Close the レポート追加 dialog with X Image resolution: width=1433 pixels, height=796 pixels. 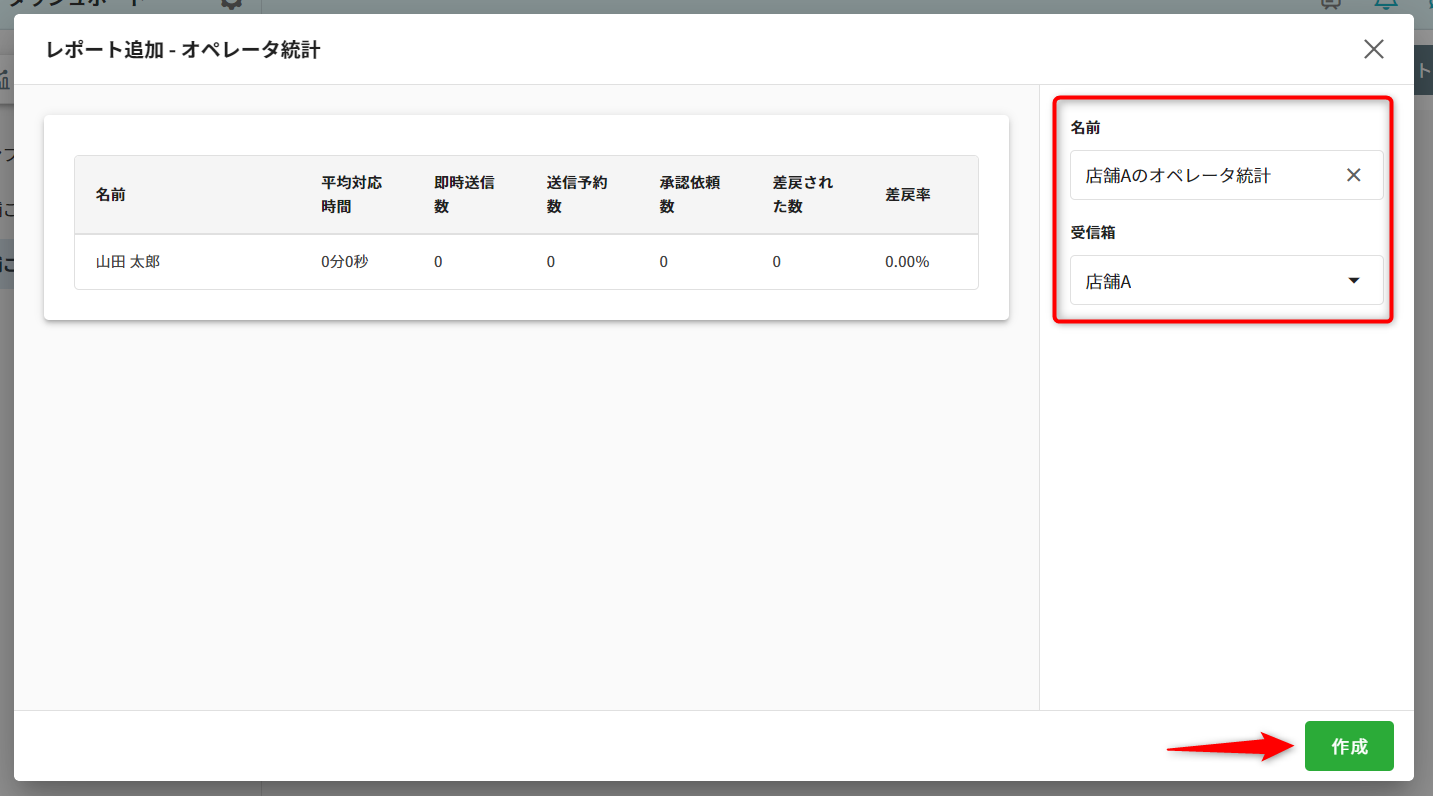(x=1374, y=49)
